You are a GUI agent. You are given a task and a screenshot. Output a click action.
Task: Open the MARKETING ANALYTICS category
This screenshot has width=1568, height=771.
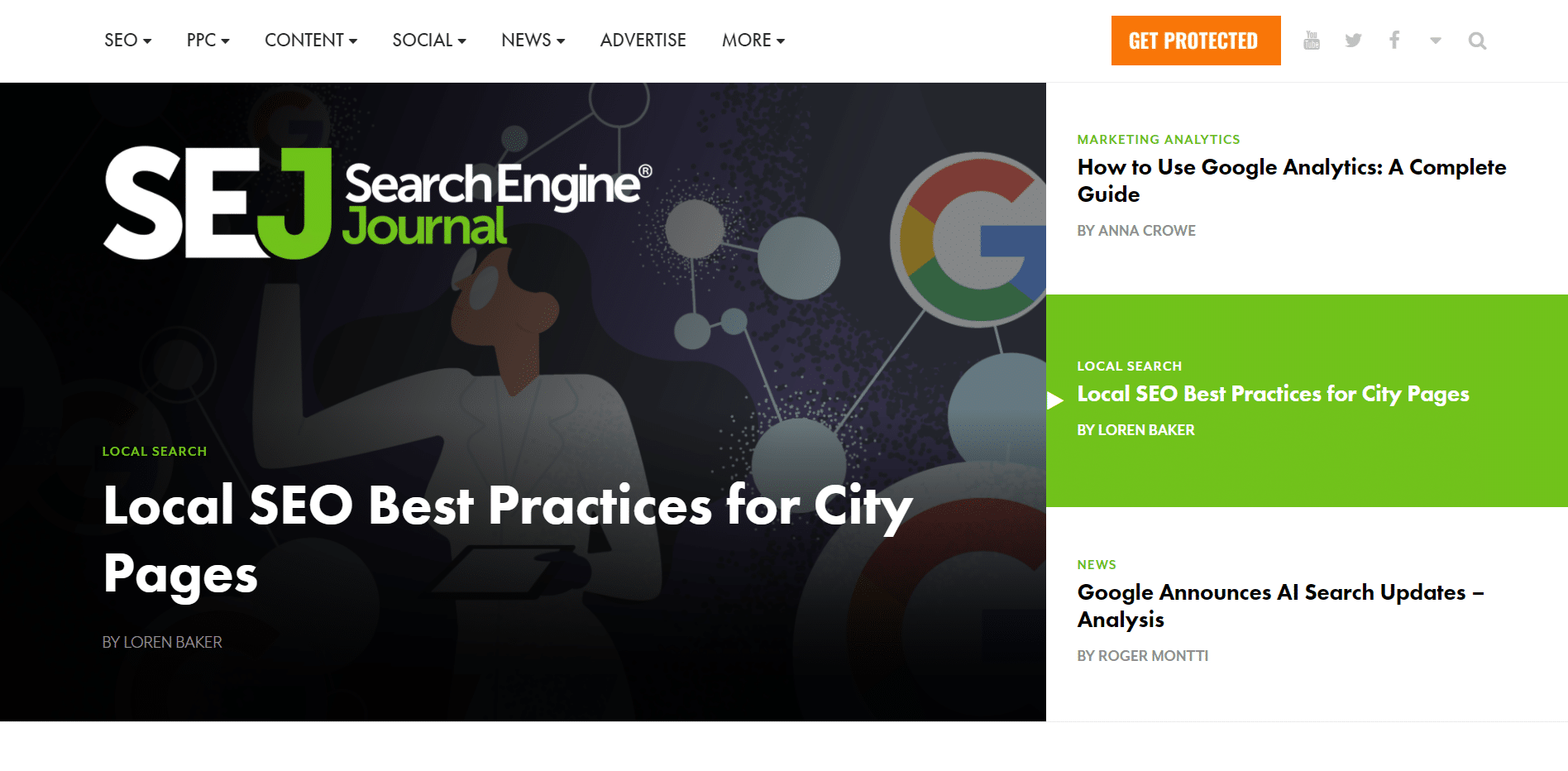click(1159, 140)
